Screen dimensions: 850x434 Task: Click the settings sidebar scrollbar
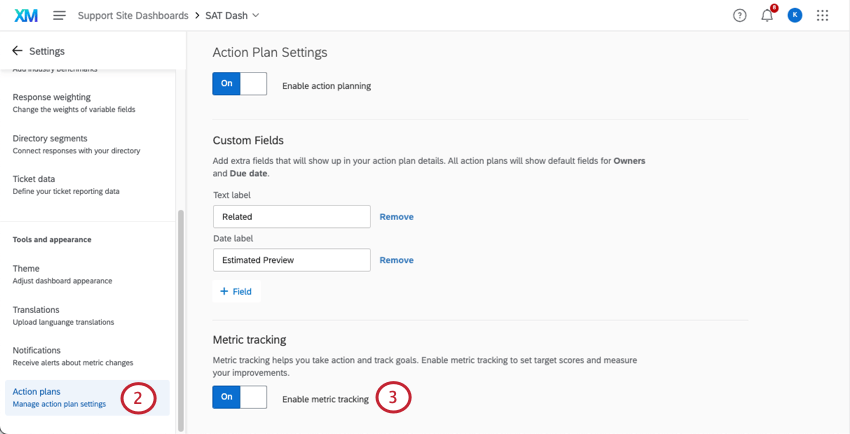tap(181, 320)
